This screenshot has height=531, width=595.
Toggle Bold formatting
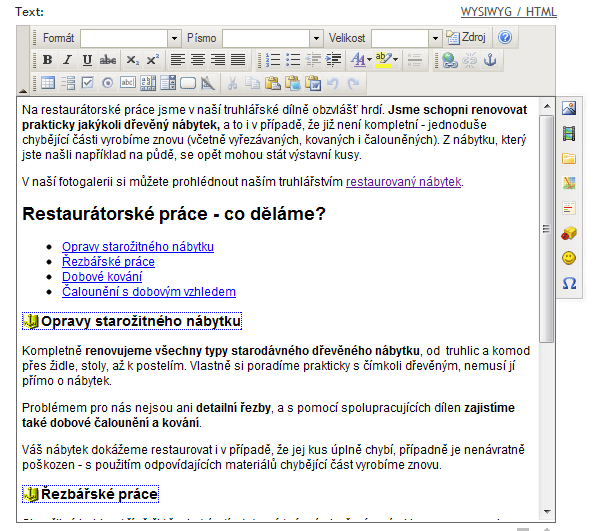click(x=47, y=60)
